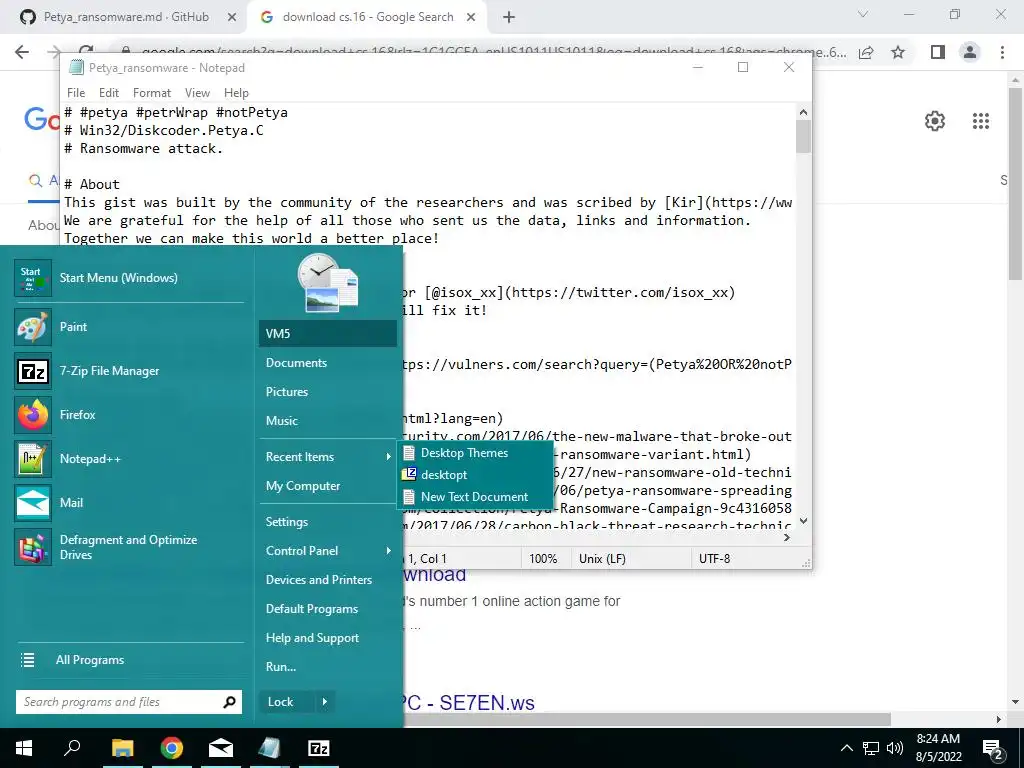
Task: Switch to Petya_ransomware.md GitHub tab
Action: pos(125,18)
